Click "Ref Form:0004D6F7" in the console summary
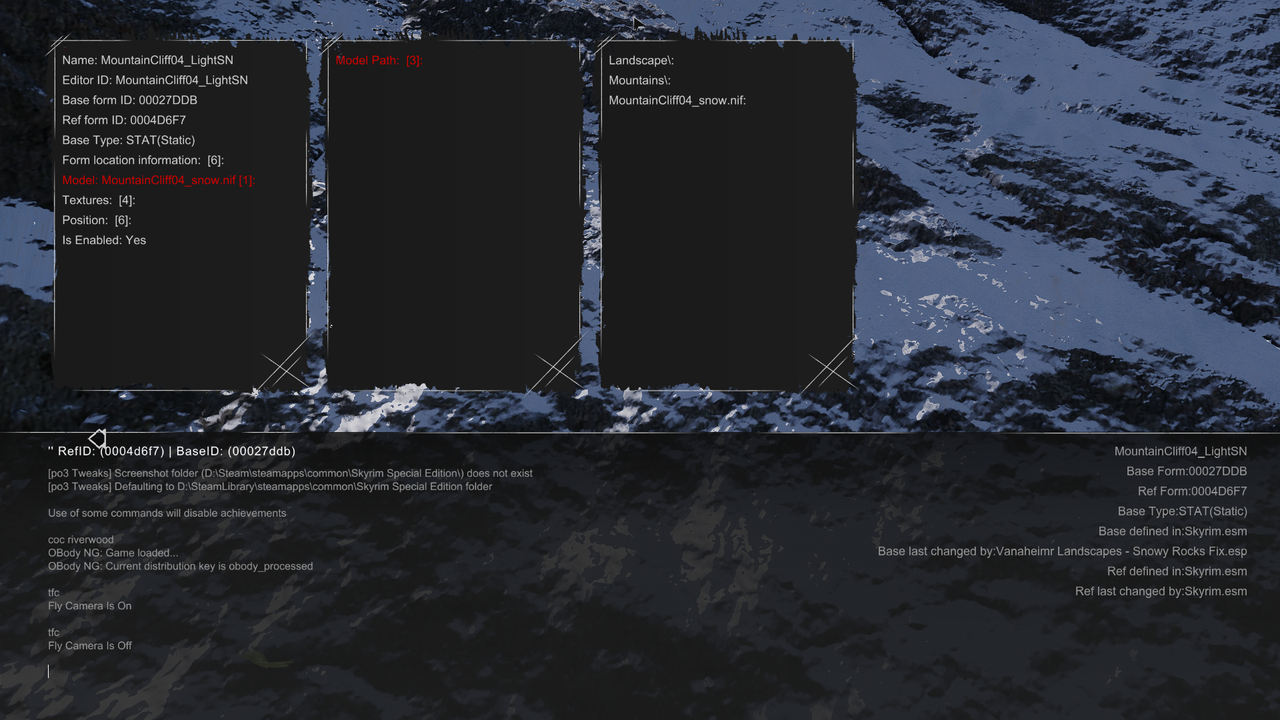This screenshot has height=720, width=1280. (1193, 491)
